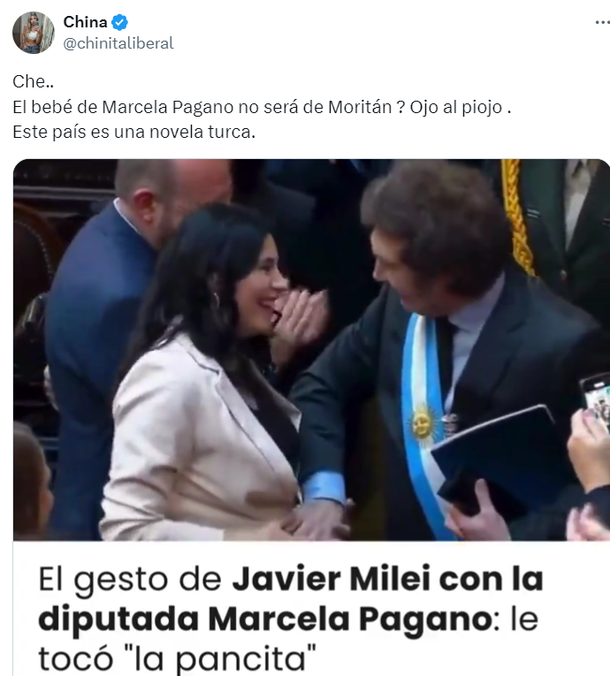Image resolution: width=610 pixels, height=676 pixels.
Task: Click the gold braided cord in the photo
Action: coord(516,216)
